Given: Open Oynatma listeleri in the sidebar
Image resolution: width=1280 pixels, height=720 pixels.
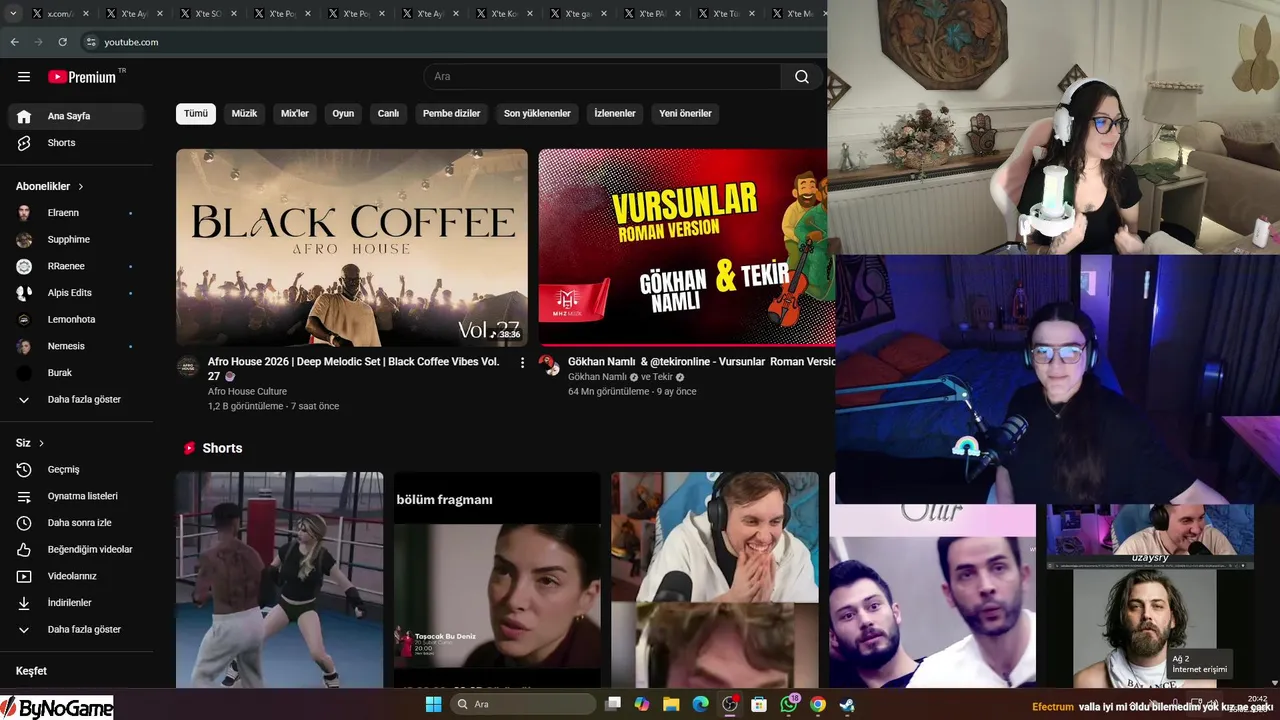Looking at the screenshot, I should (76, 496).
